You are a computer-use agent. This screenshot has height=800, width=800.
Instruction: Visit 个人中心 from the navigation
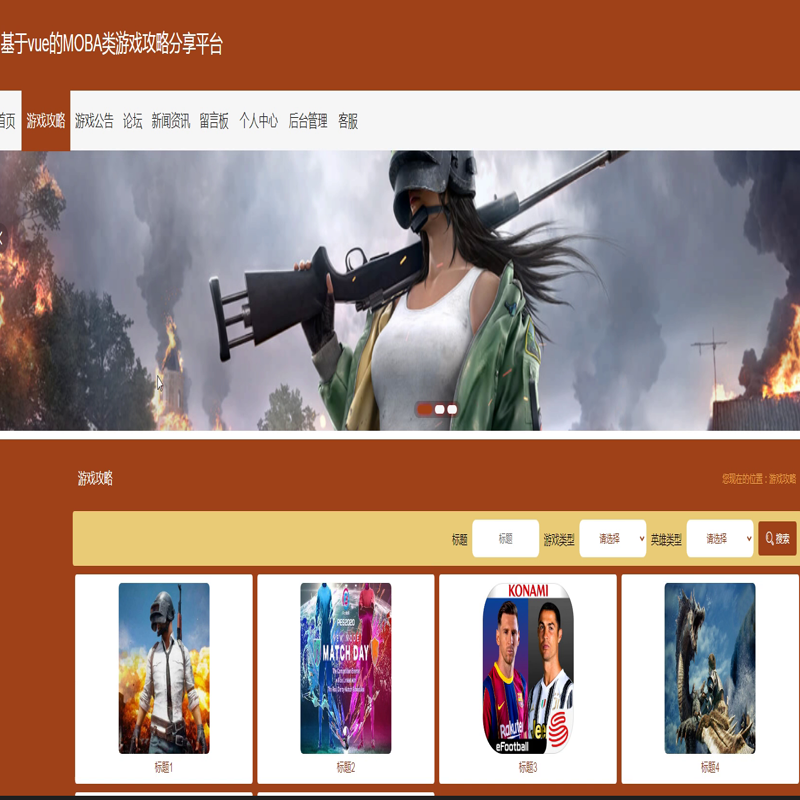click(x=259, y=121)
